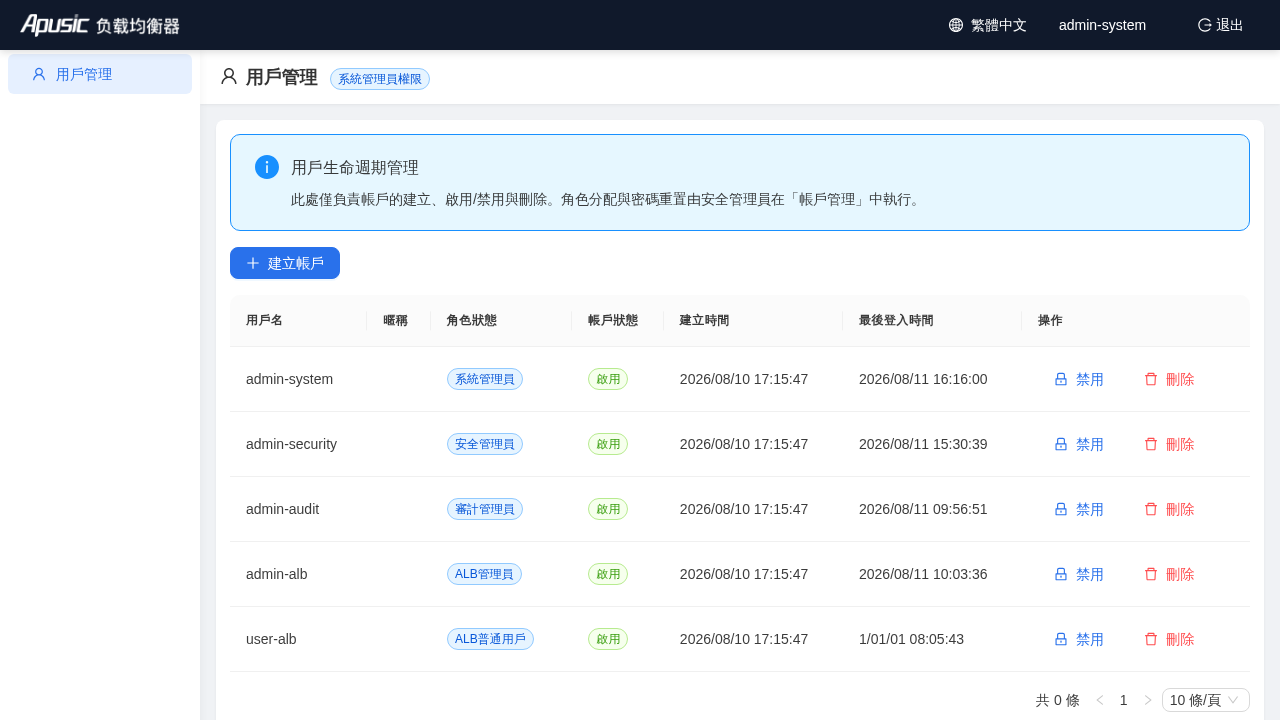The image size is (1280, 720).
Task: Click the user icon in sidebar menu
Action: [x=39, y=74]
